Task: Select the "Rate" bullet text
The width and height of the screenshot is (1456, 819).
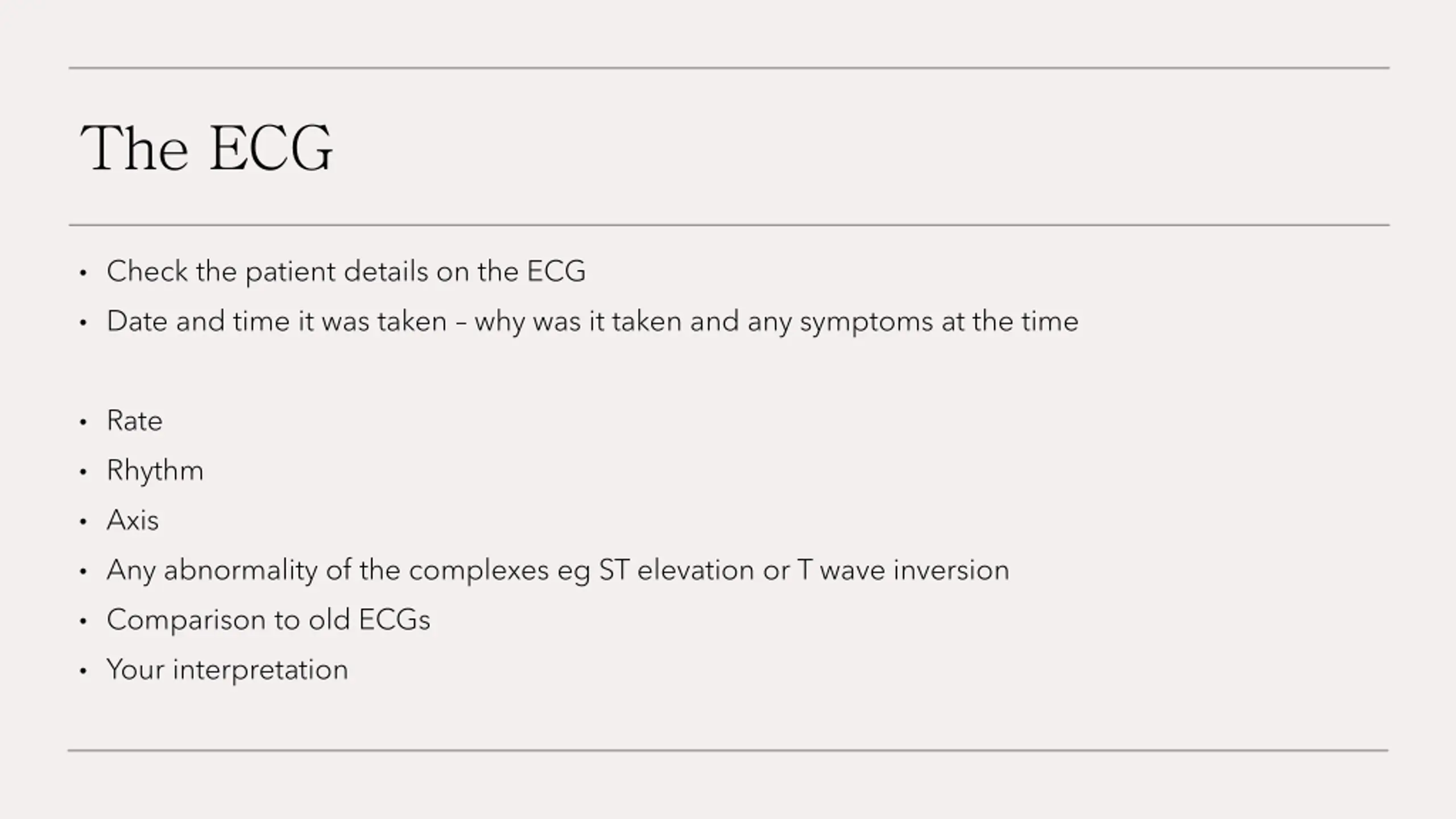Action: pos(134,421)
